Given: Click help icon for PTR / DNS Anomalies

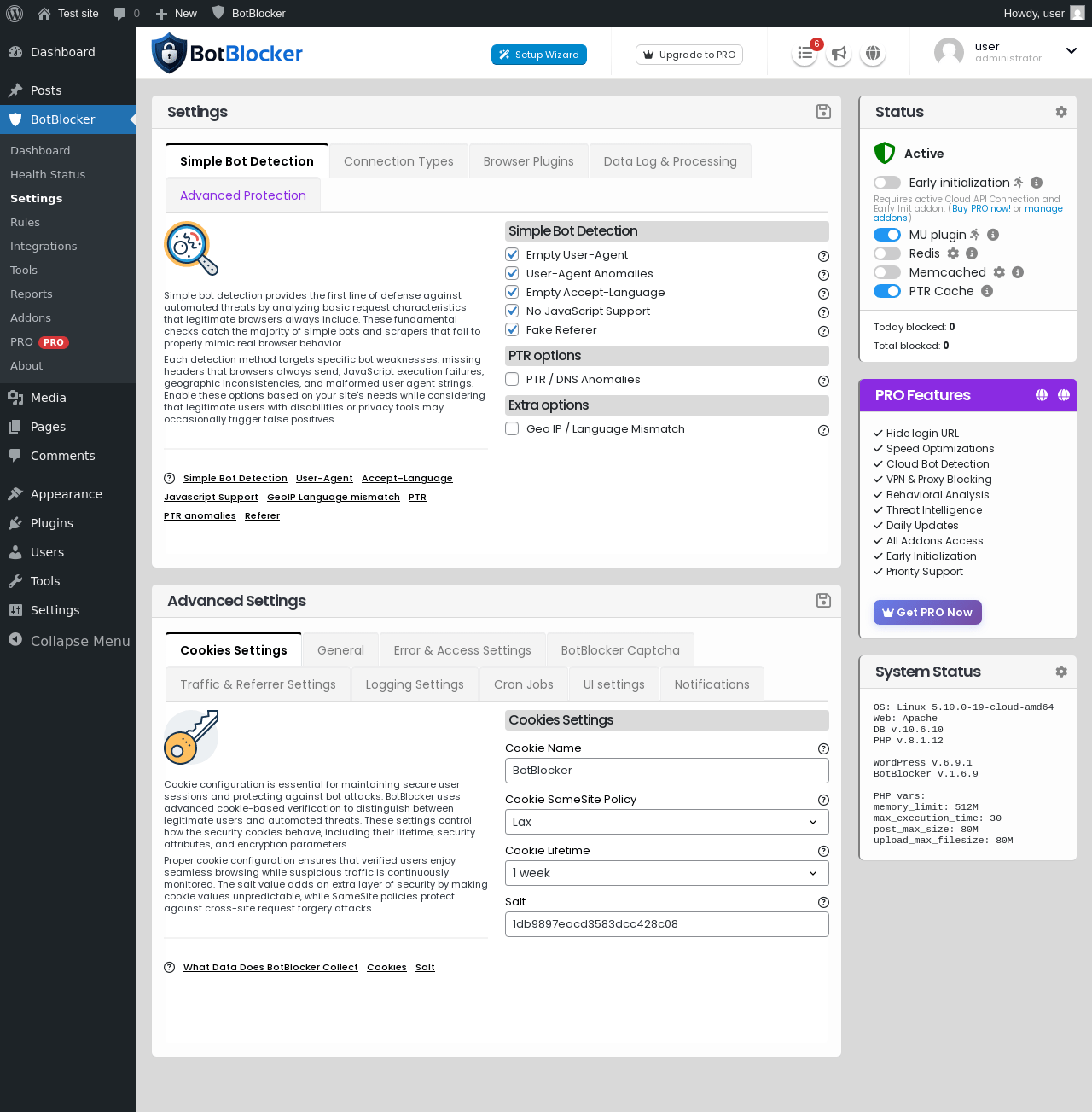Looking at the screenshot, I should coord(823,381).
